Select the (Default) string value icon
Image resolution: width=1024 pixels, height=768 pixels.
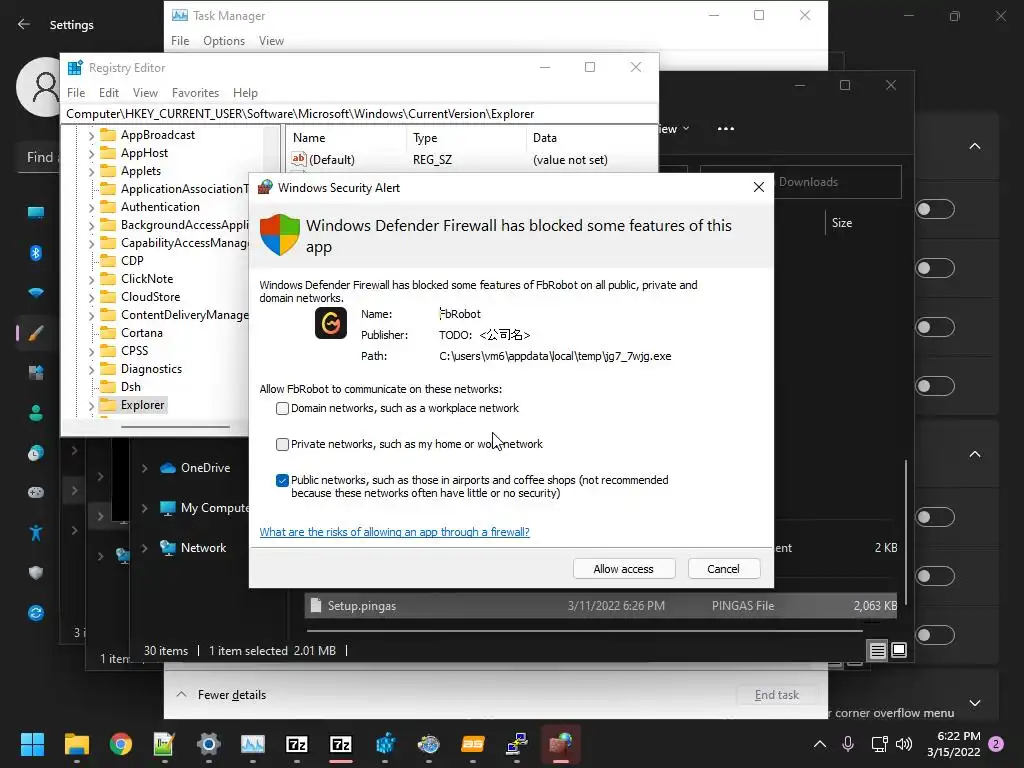click(x=299, y=159)
